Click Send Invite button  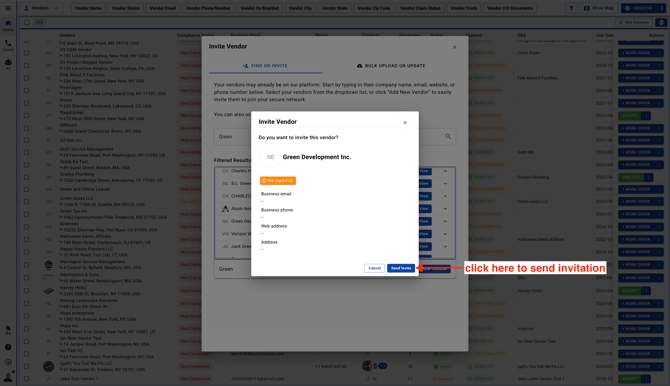pos(401,268)
